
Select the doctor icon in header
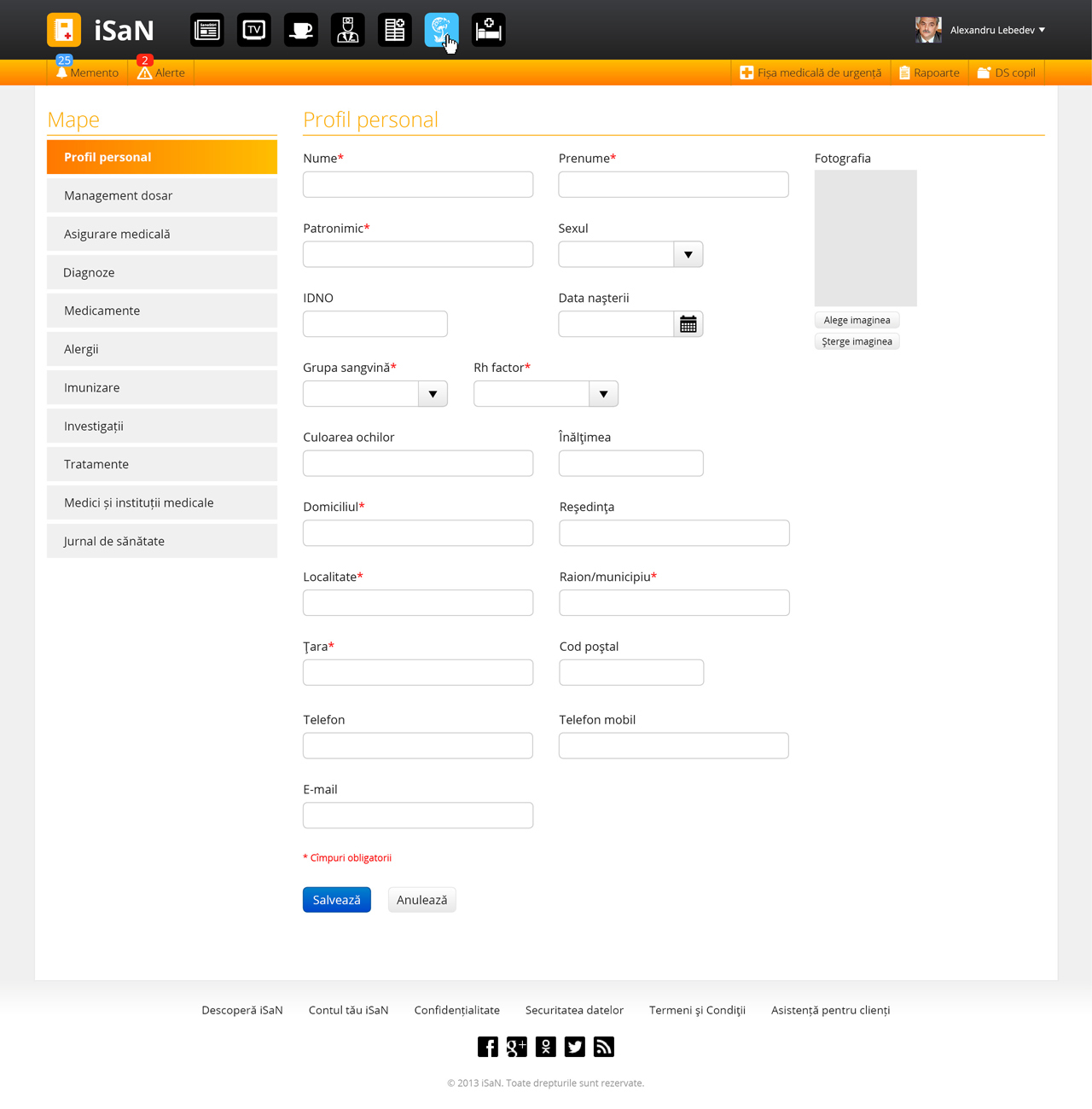point(348,30)
